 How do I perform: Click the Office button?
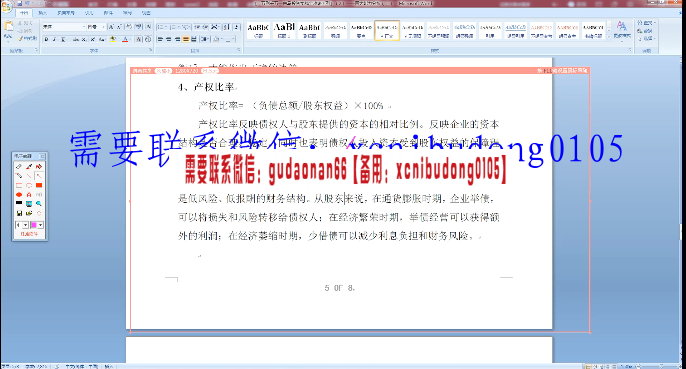[x=6, y=7]
